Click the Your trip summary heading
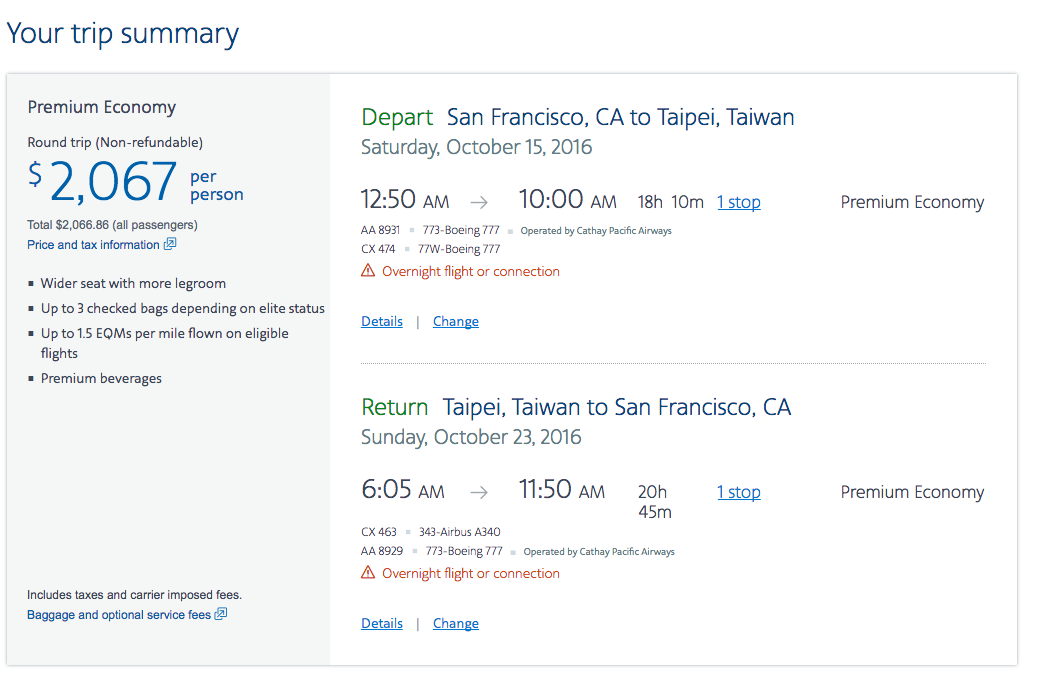This screenshot has width=1044, height=684. [123, 34]
